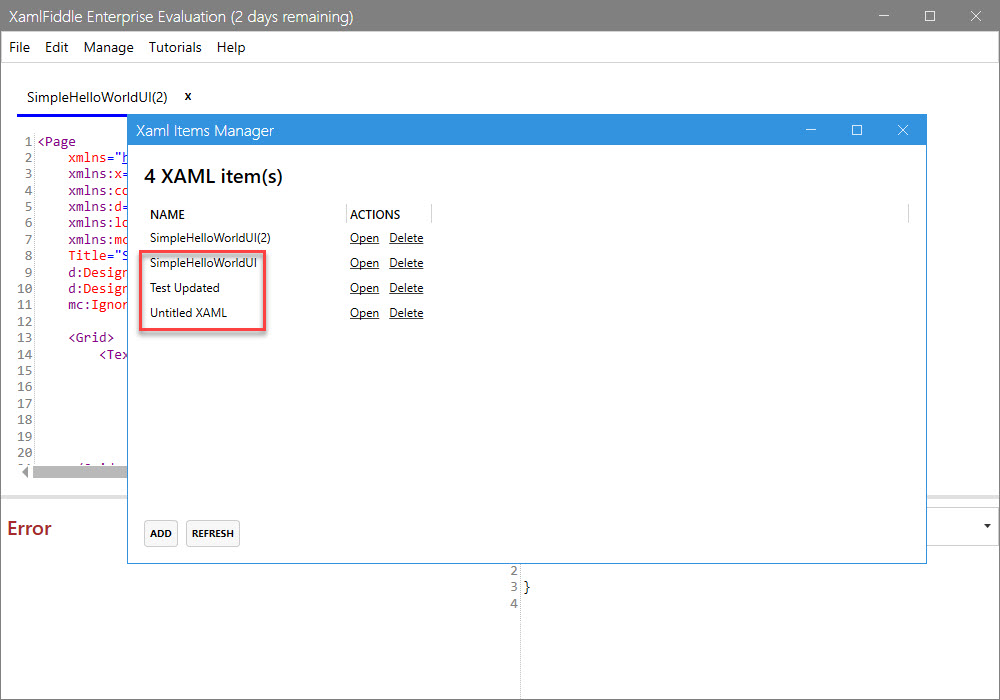Delete the SimpleHelloWorldUI item
Screen dimensions: 1000x700
click(406, 263)
